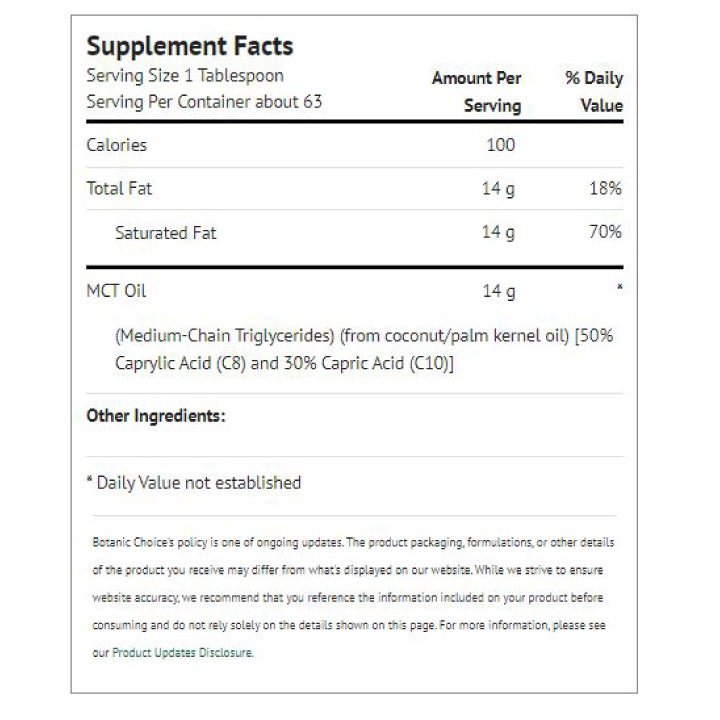Select the Saturated Fat row label
This screenshot has height=720, width=720.
pos(166,233)
